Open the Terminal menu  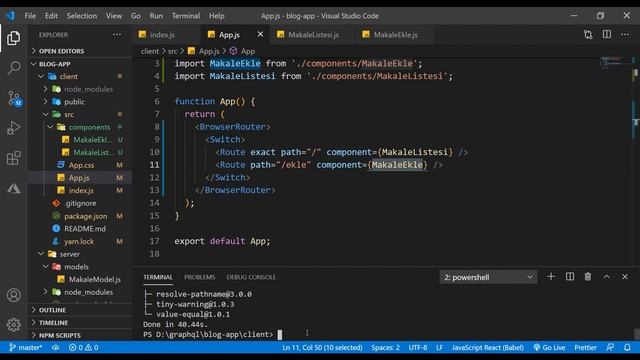point(186,16)
